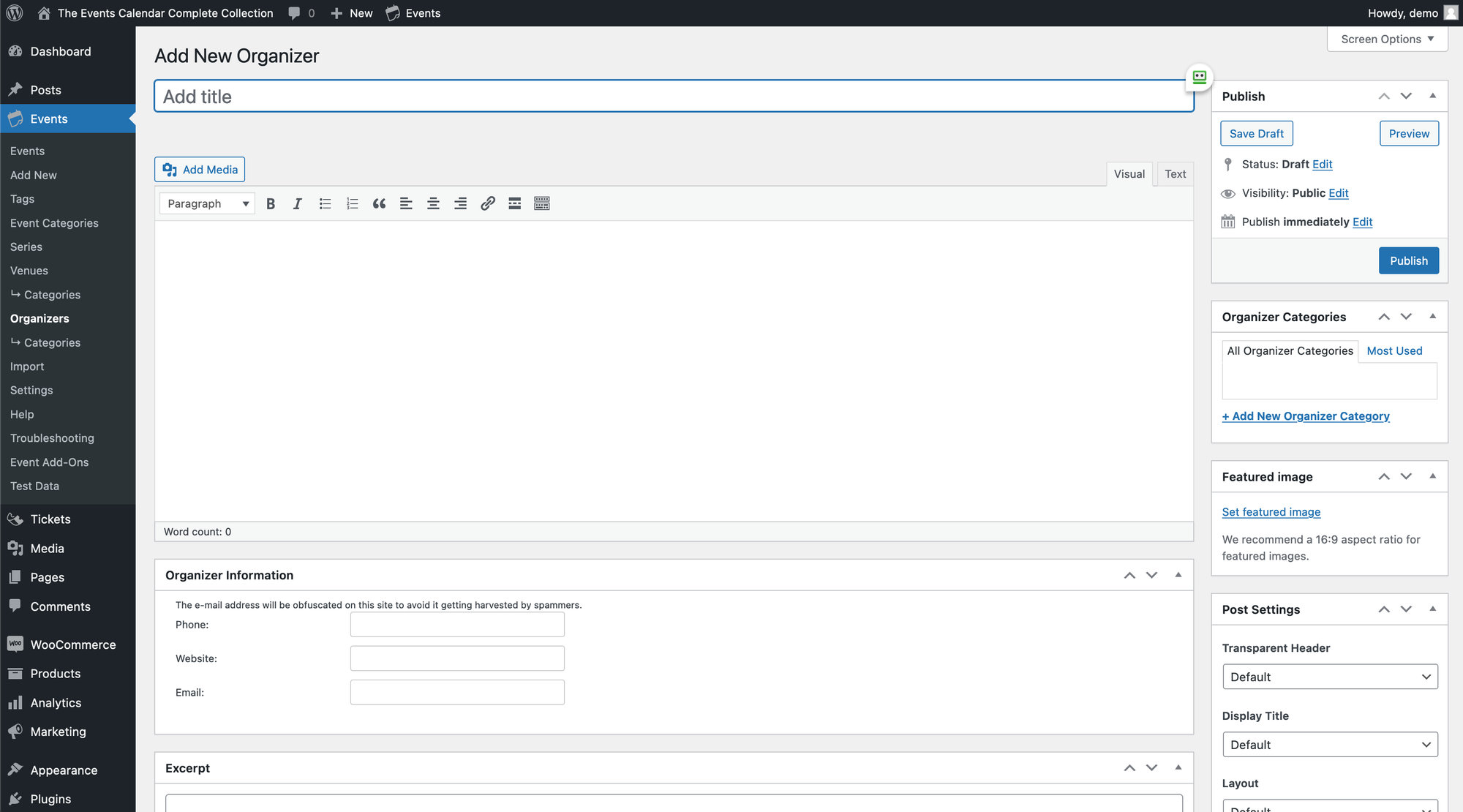
Task: Open Events in the top admin bar
Action: [413, 13]
